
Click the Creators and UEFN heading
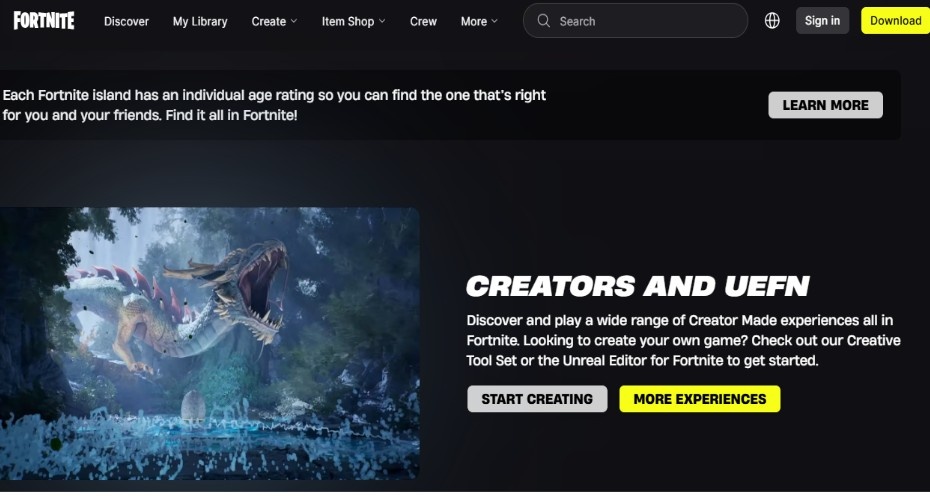tap(638, 286)
